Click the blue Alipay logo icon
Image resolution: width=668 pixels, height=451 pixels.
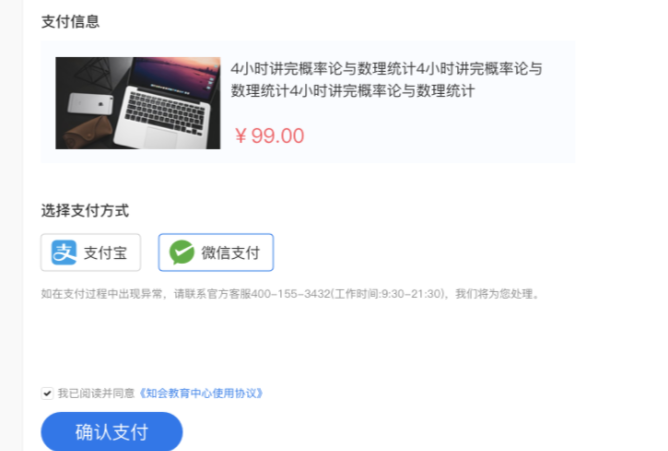64,252
